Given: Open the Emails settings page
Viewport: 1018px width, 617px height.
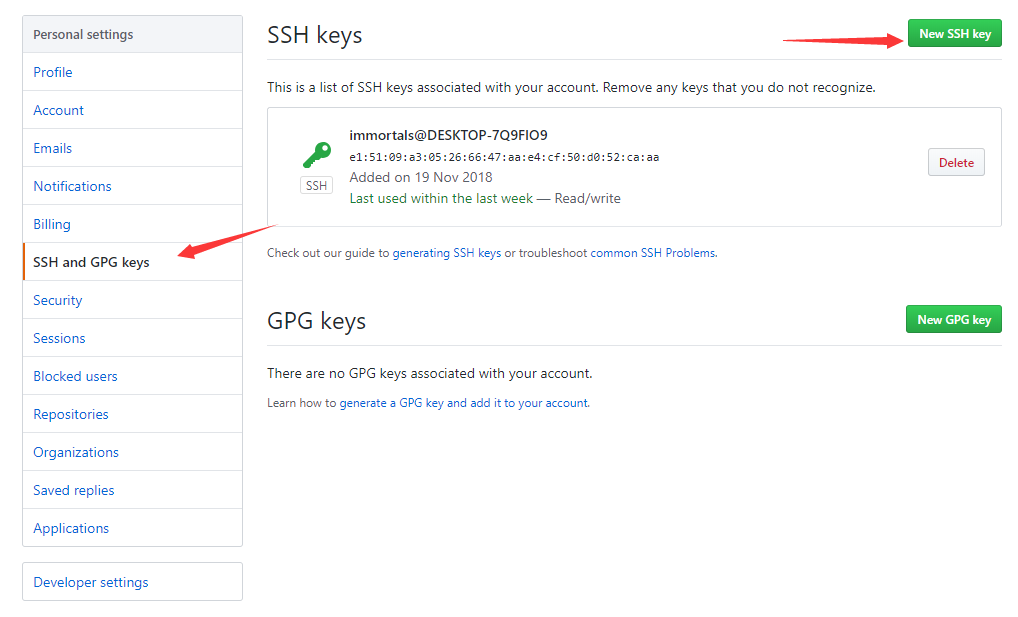Looking at the screenshot, I should click(x=53, y=148).
